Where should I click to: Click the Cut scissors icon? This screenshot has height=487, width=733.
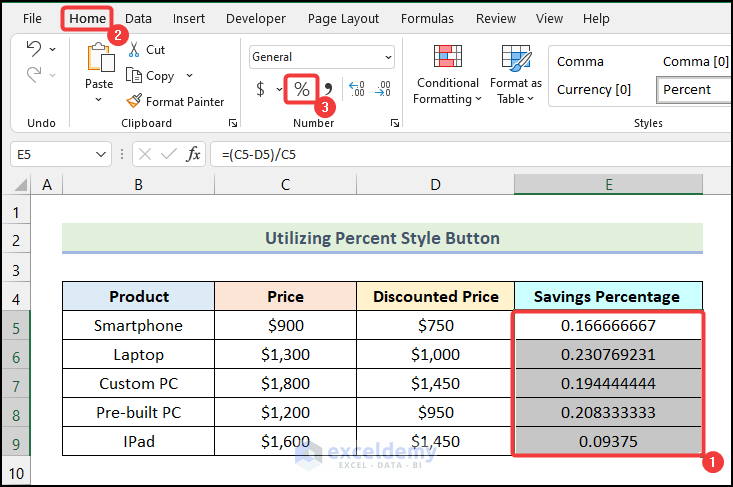point(134,50)
